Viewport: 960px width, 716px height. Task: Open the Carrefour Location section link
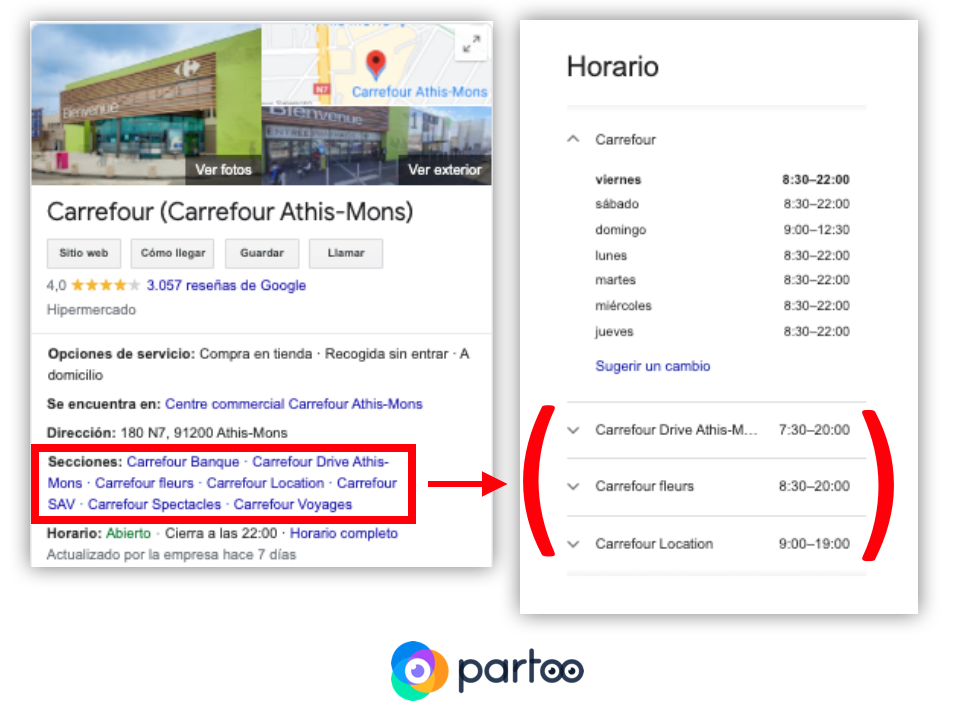[x=265, y=483]
